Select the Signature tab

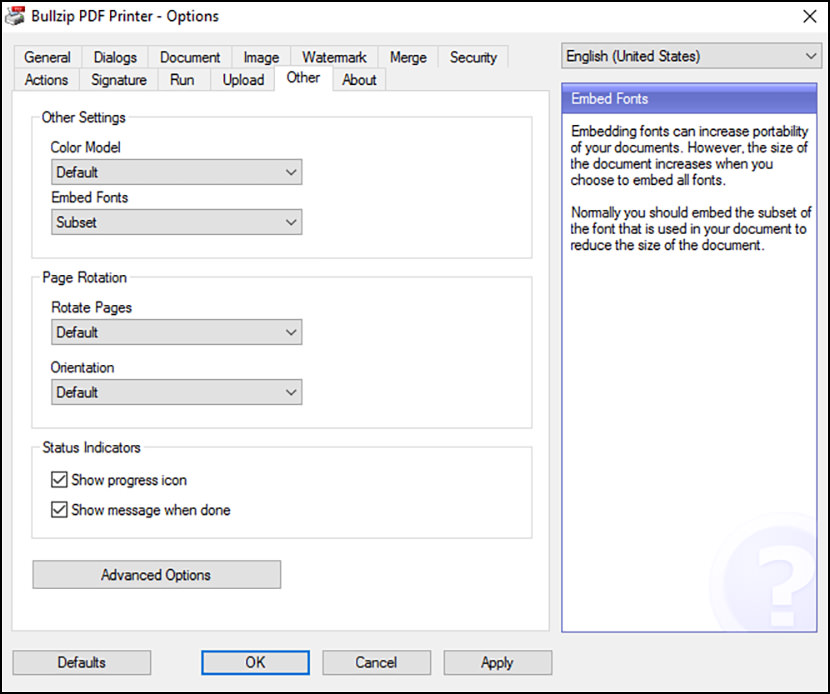click(118, 80)
